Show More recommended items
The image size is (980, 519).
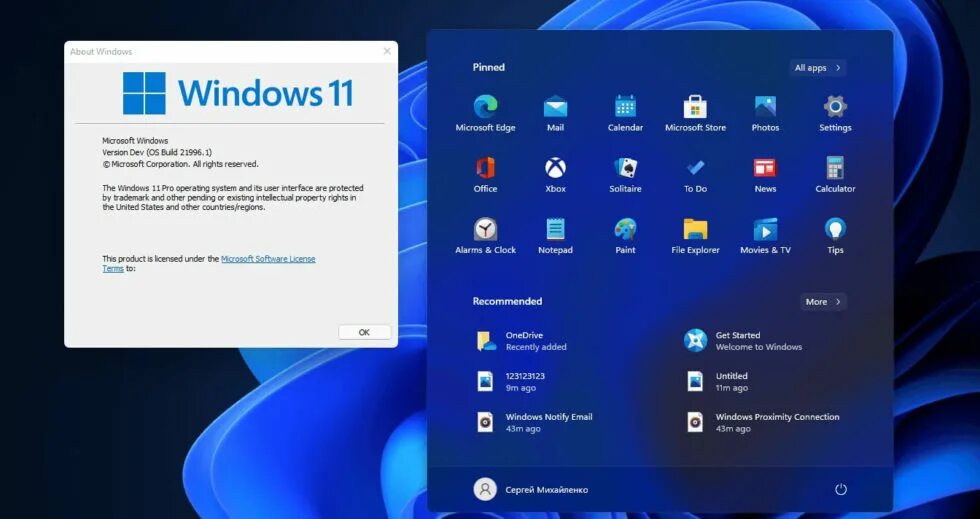click(x=823, y=301)
